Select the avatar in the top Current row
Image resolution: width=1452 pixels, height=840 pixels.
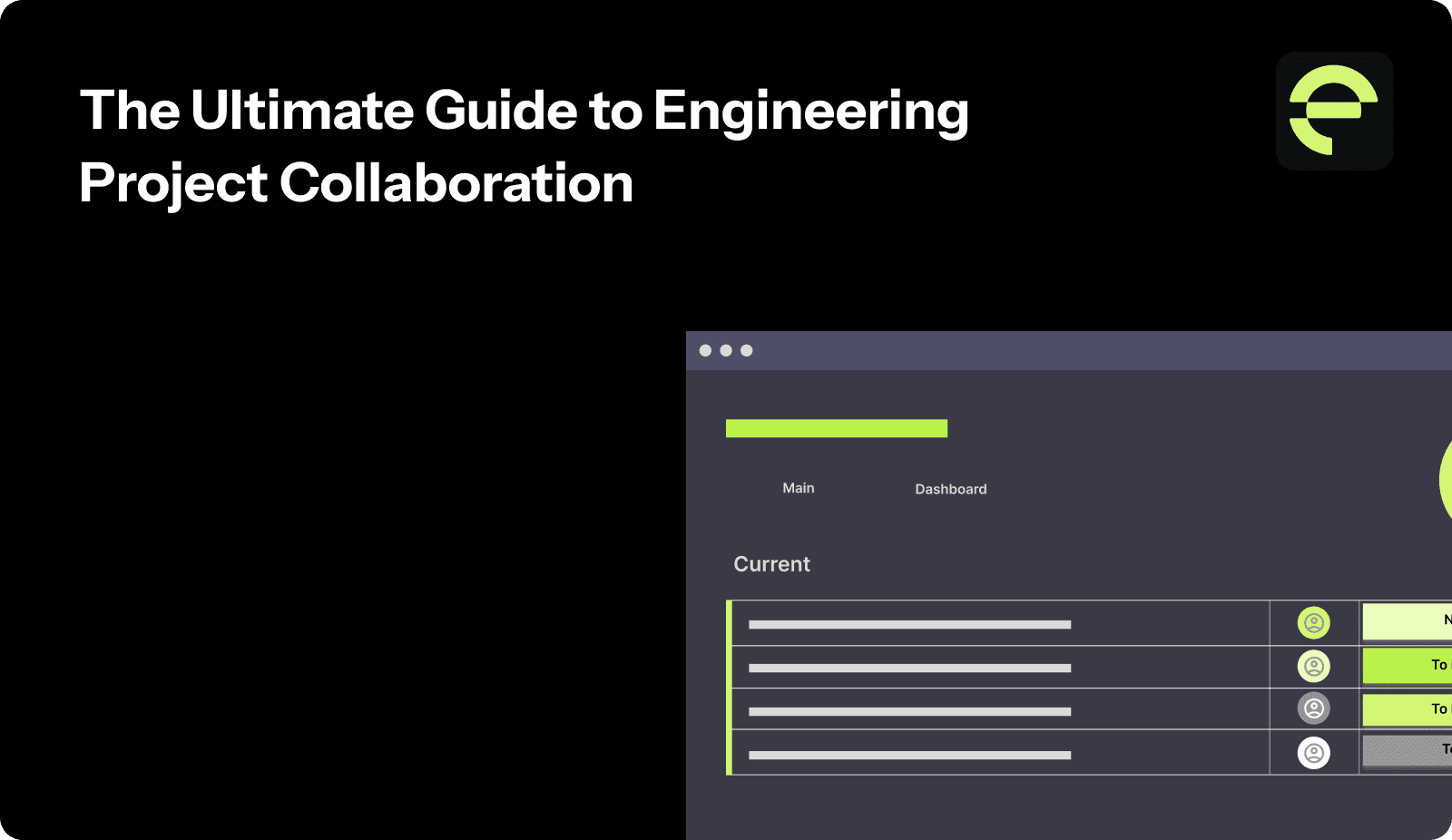click(1313, 623)
